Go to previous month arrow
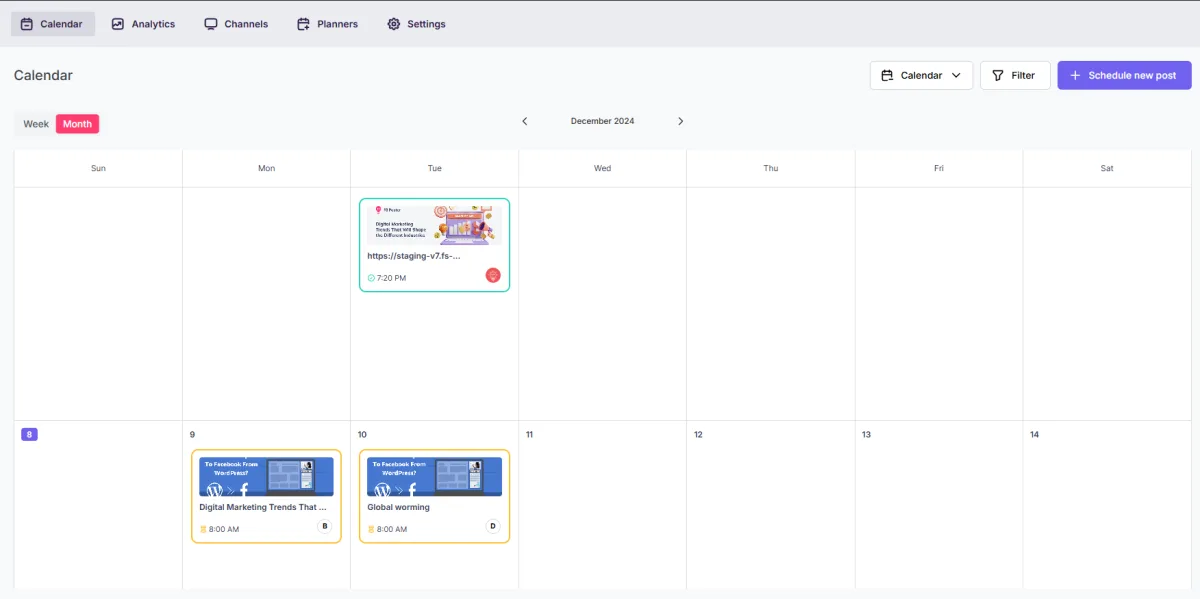Screen dimensions: 1200x599 pos(524,121)
